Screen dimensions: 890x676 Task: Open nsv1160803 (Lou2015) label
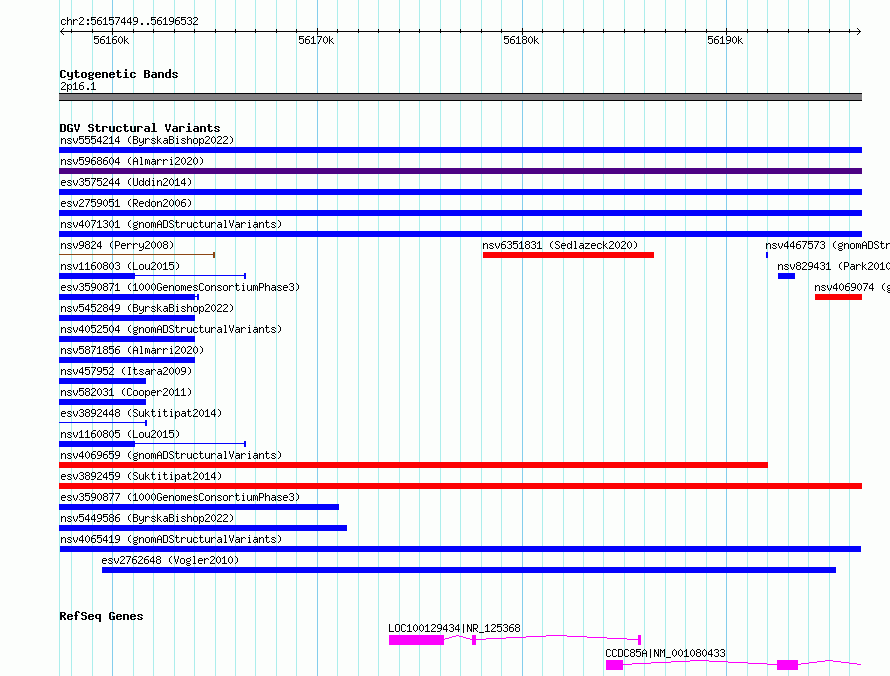[120, 266]
